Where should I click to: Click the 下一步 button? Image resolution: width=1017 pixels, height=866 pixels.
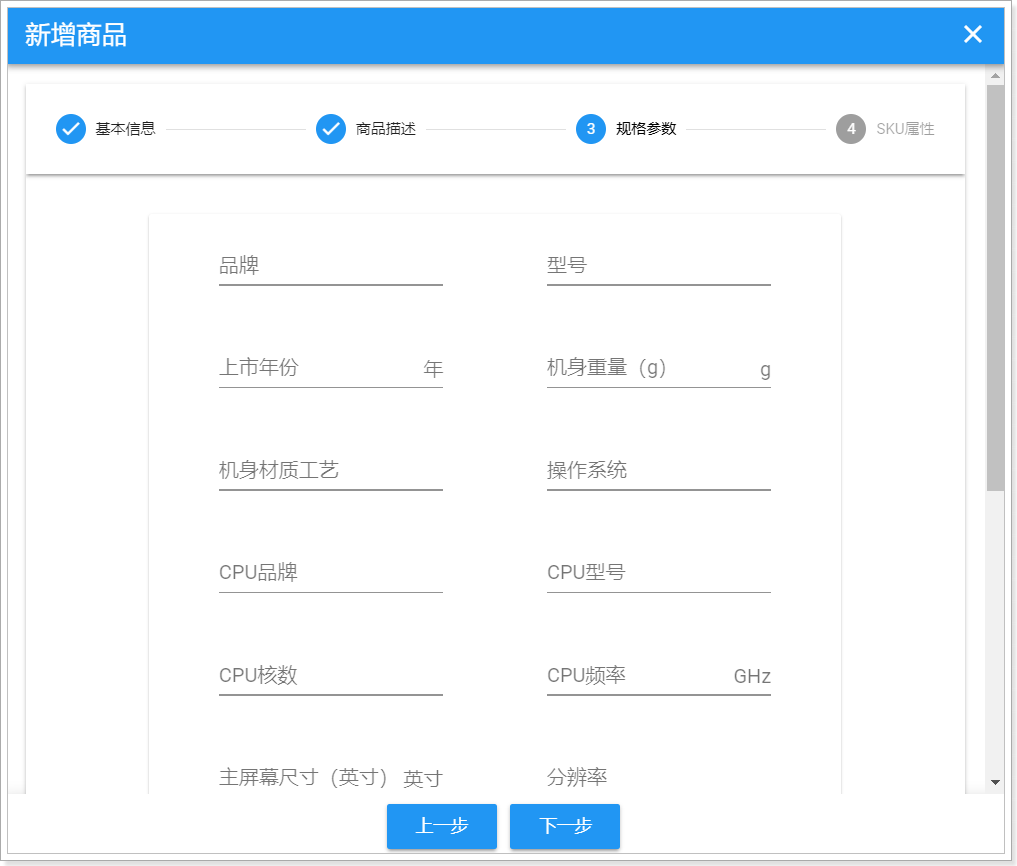(x=564, y=826)
